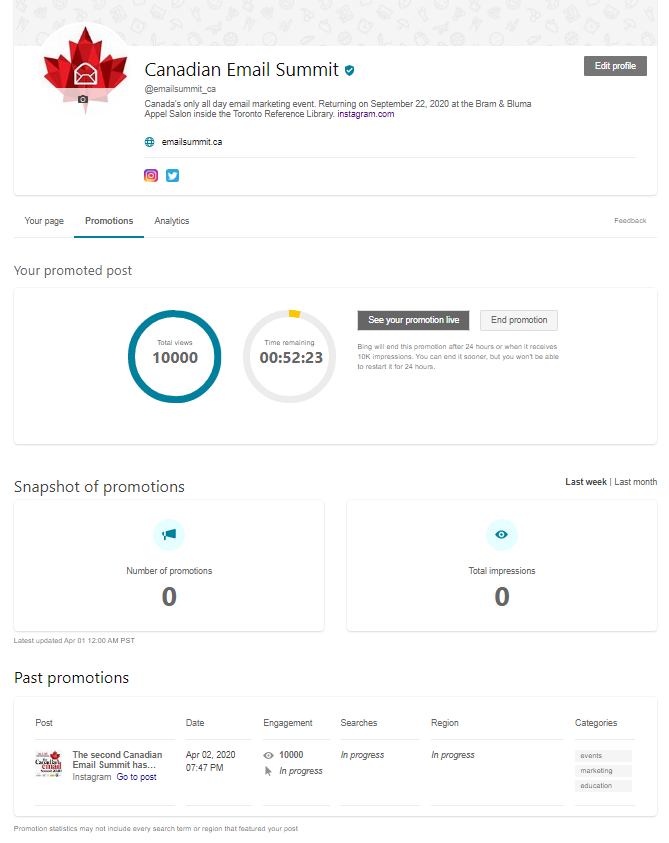The width and height of the screenshot is (669, 843).
Task: Click the past promotion post thumbnail
Action: coord(48,764)
